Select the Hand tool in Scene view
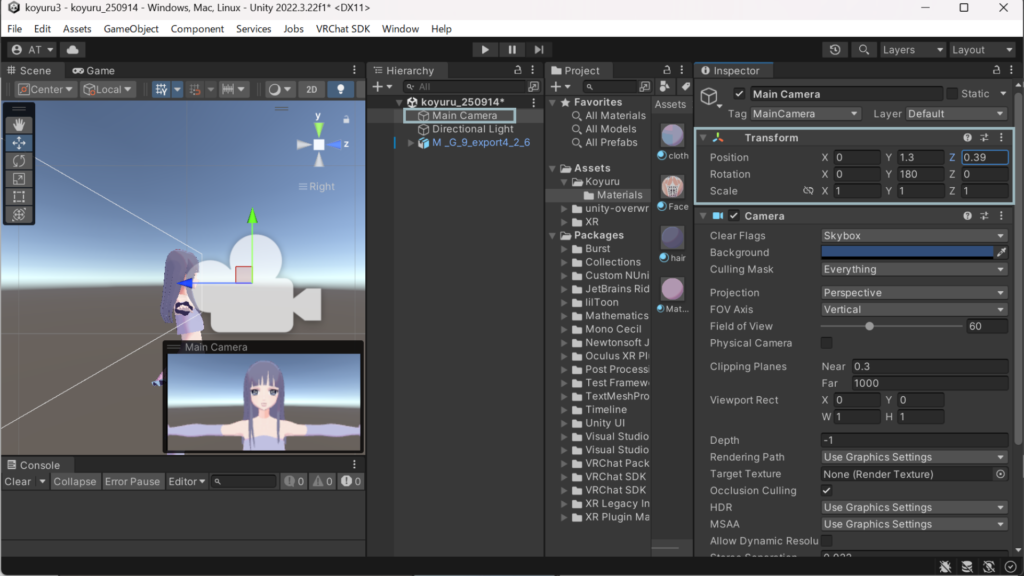This screenshot has height=576, width=1024. click(x=20, y=125)
